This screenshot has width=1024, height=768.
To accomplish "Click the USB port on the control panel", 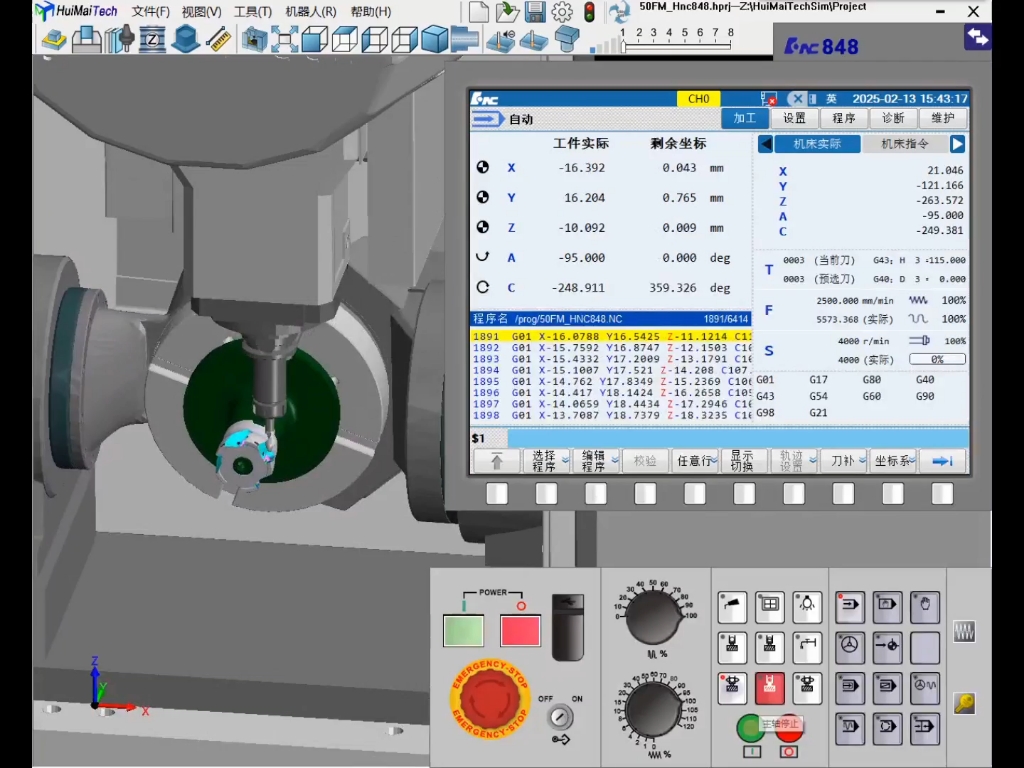I will click(568, 627).
